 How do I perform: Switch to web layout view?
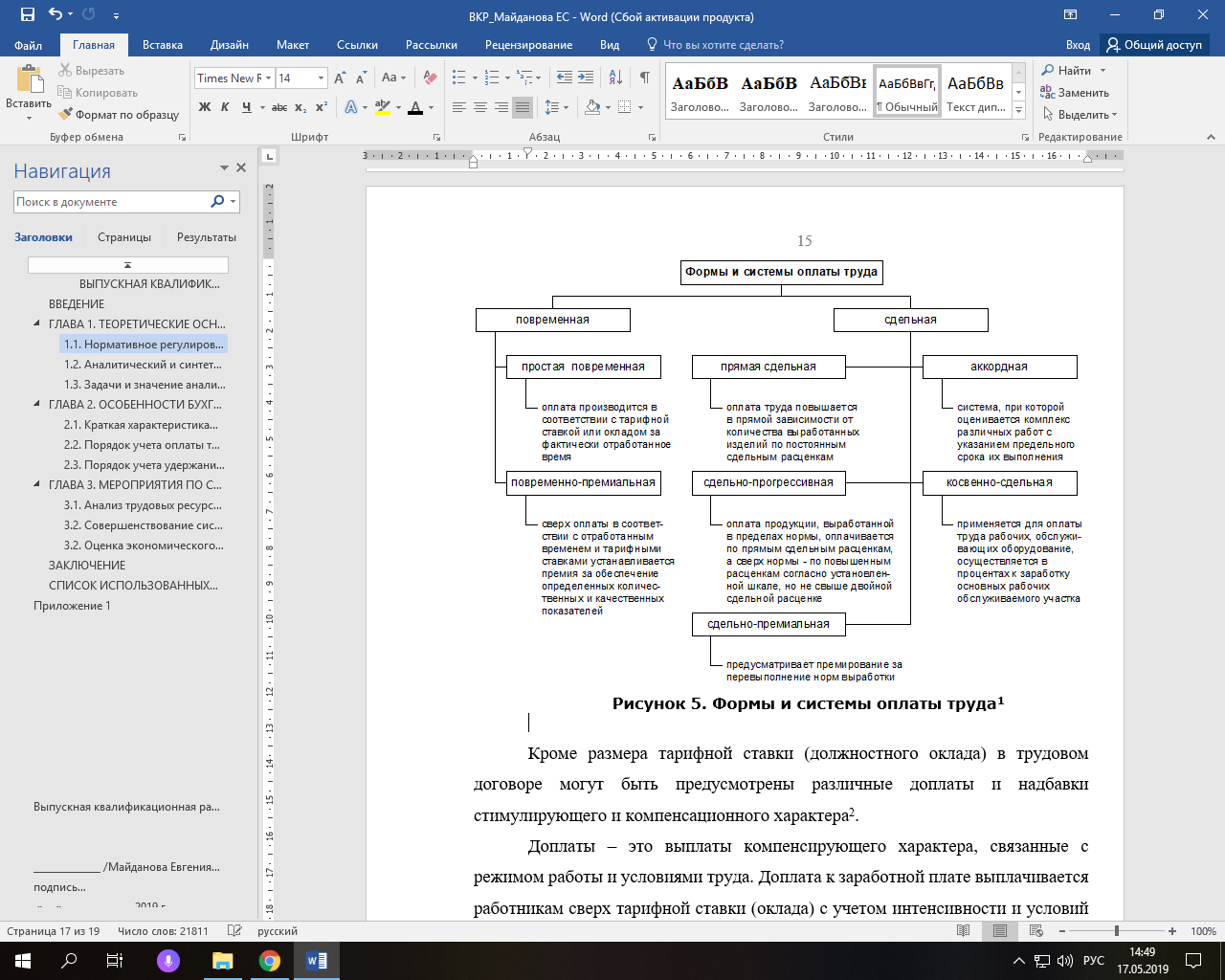coord(1036,931)
